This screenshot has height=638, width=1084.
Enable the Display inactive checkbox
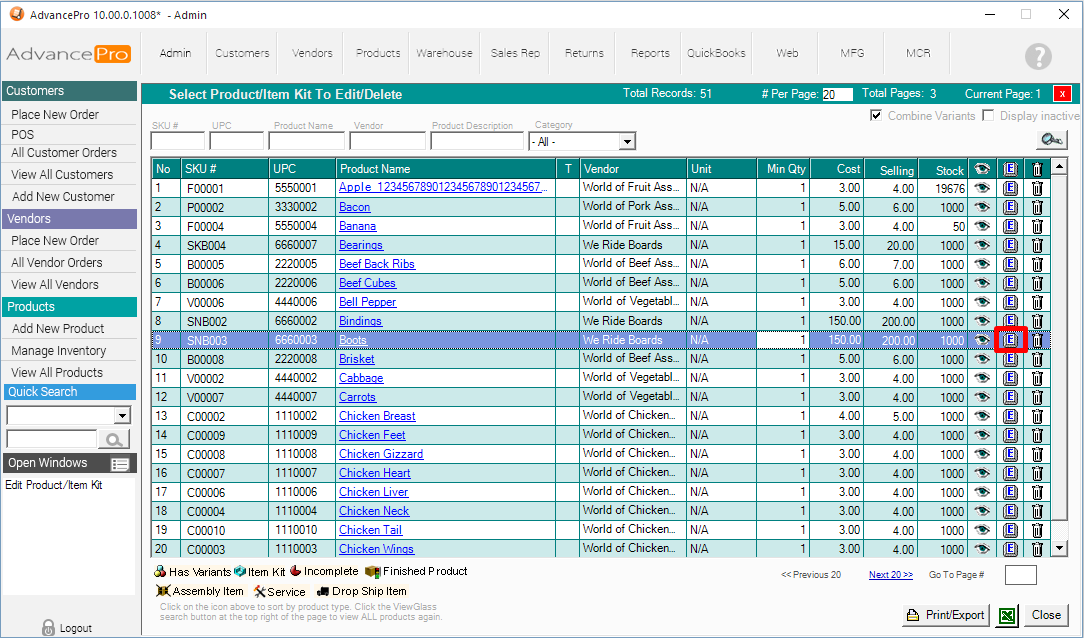(989, 116)
